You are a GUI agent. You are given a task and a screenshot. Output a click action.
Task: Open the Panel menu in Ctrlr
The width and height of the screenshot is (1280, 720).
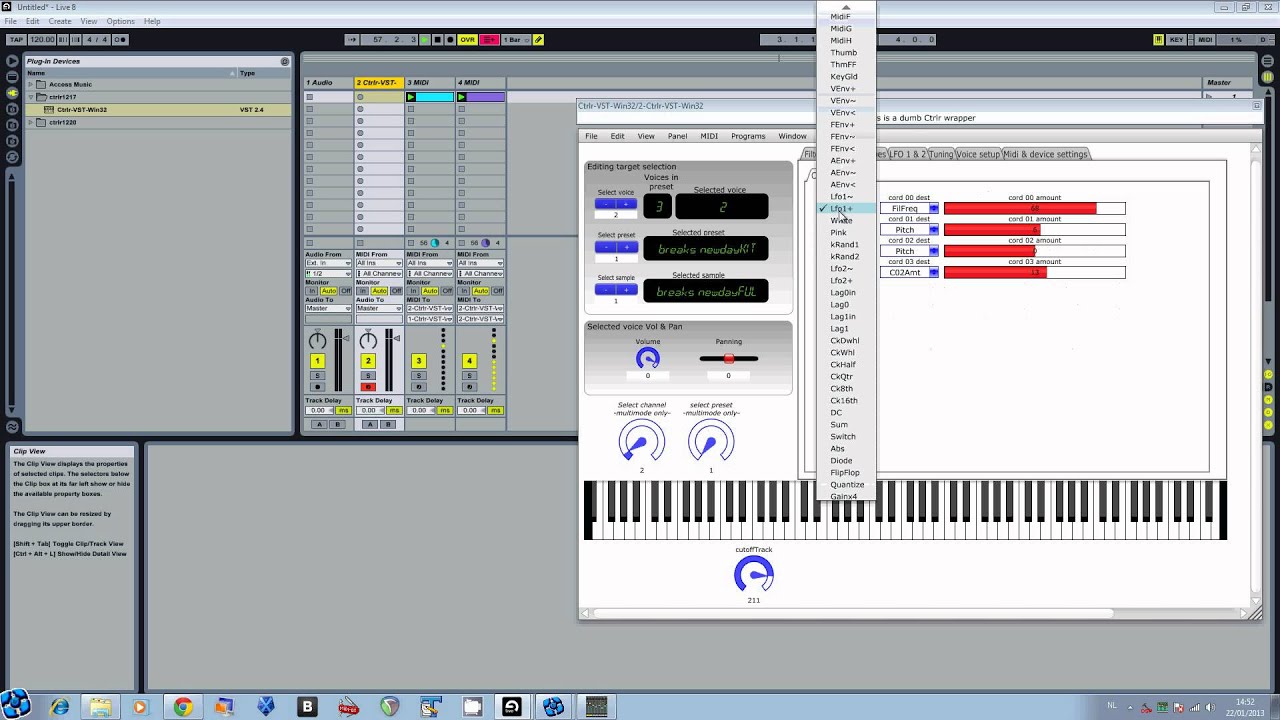[x=677, y=137]
